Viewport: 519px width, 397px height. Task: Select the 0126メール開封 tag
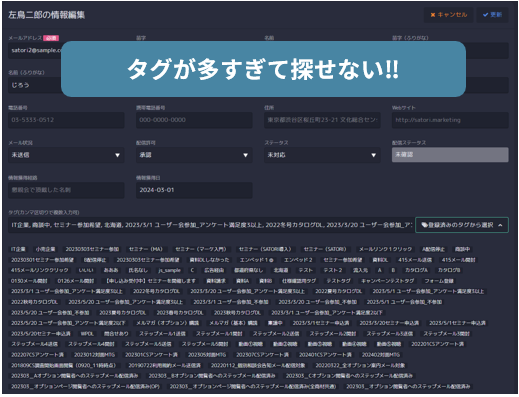(76, 281)
